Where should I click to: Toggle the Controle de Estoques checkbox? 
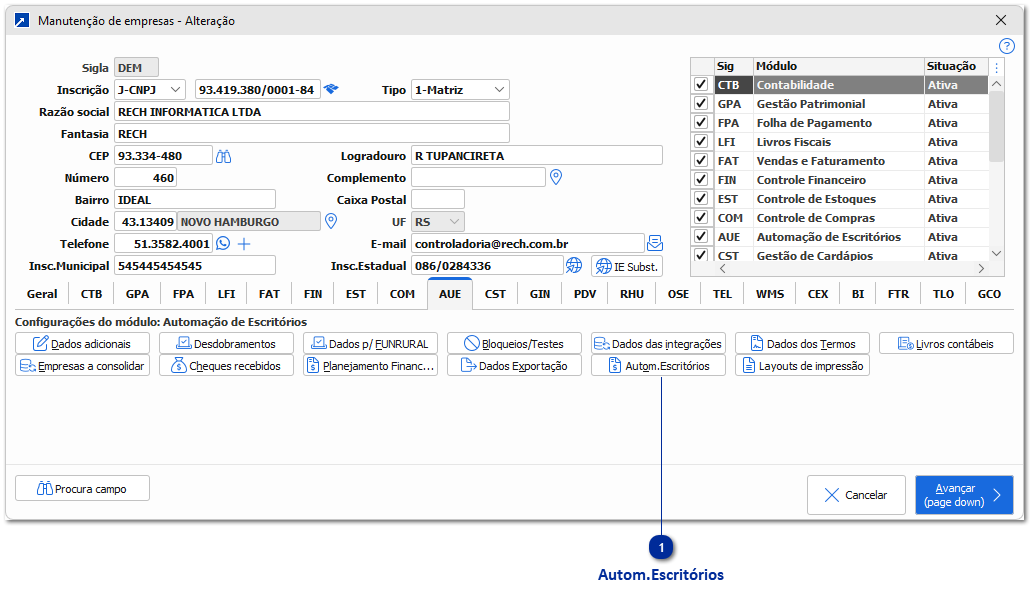(x=701, y=199)
